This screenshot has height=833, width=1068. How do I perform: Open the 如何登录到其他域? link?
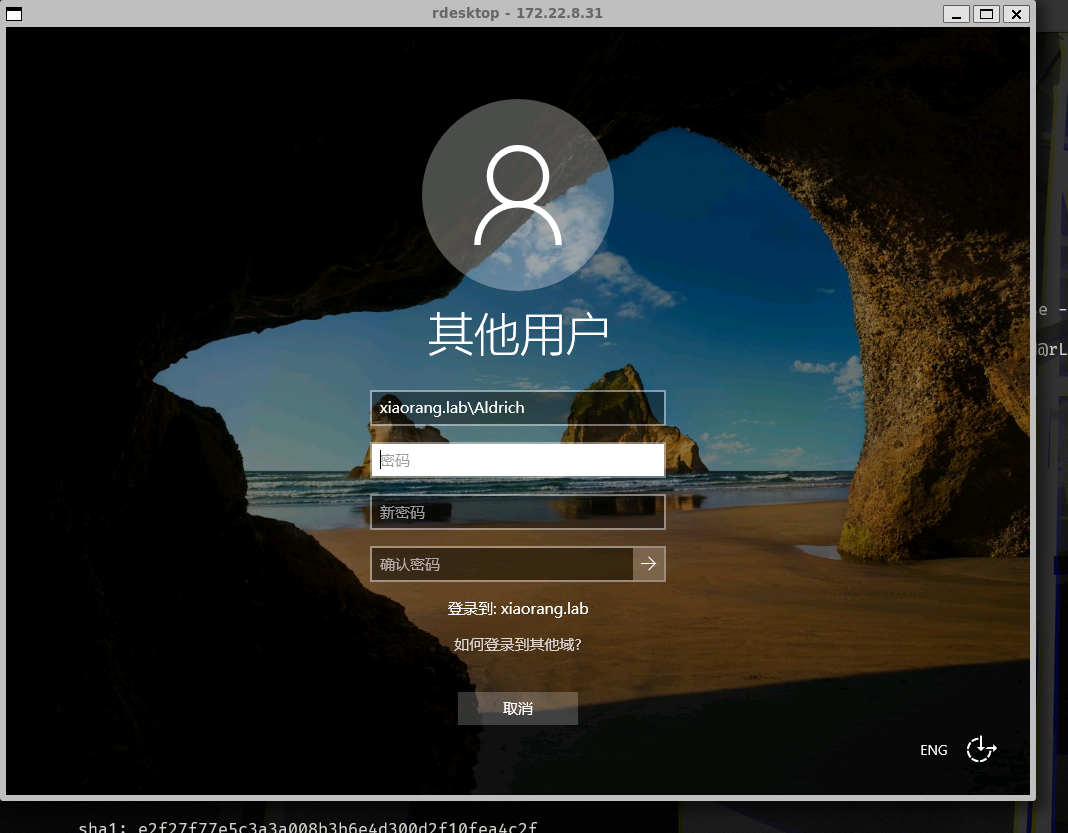click(518, 644)
